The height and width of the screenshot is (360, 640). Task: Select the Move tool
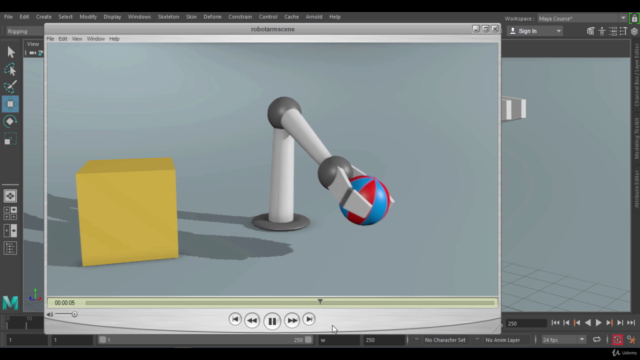coord(10,104)
